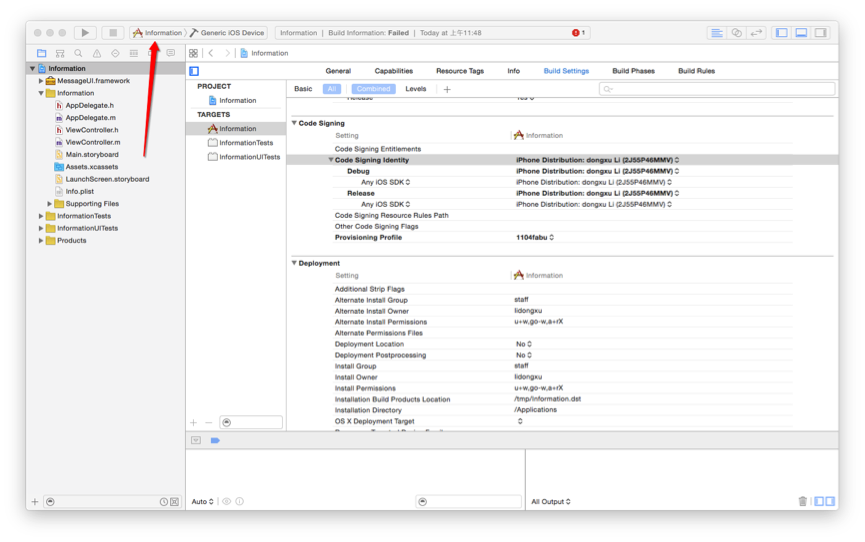Open the Build Rules tab

(x=696, y=71)
